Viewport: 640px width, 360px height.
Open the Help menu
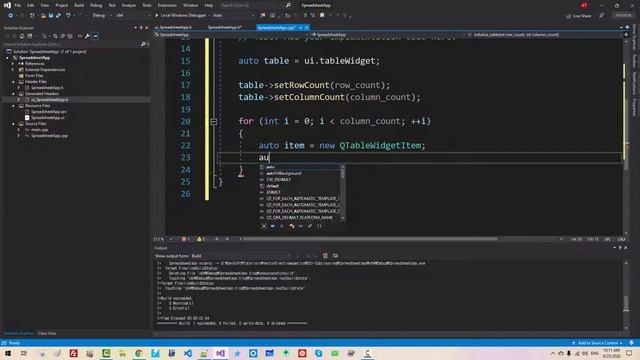(x=209, y=5)
